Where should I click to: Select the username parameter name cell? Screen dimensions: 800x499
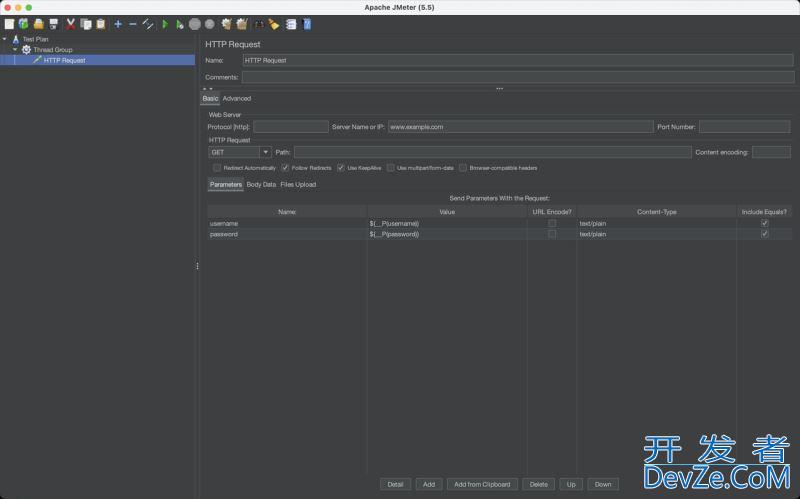(287, 223)
